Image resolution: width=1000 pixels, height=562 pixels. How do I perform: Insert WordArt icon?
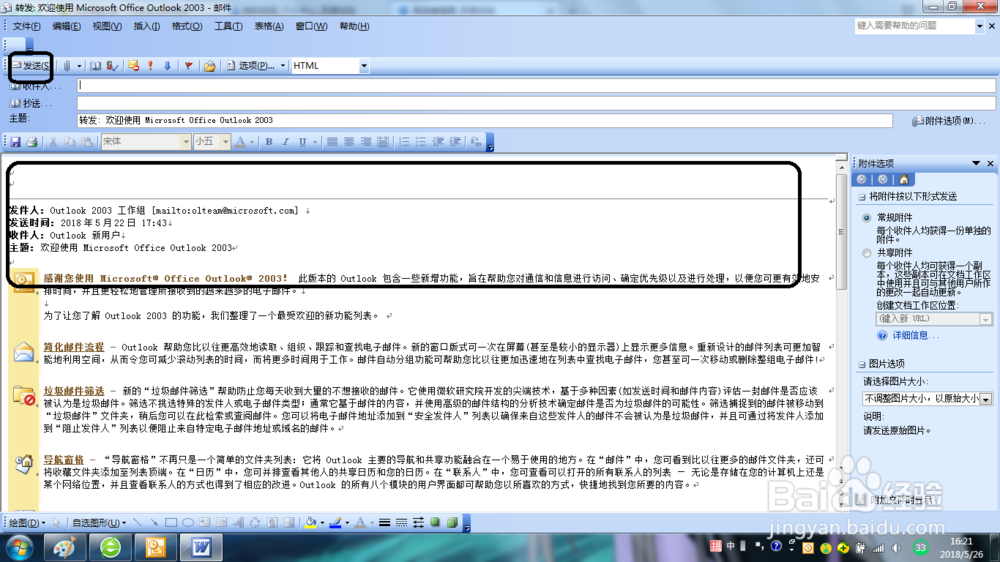pos(238,522)
